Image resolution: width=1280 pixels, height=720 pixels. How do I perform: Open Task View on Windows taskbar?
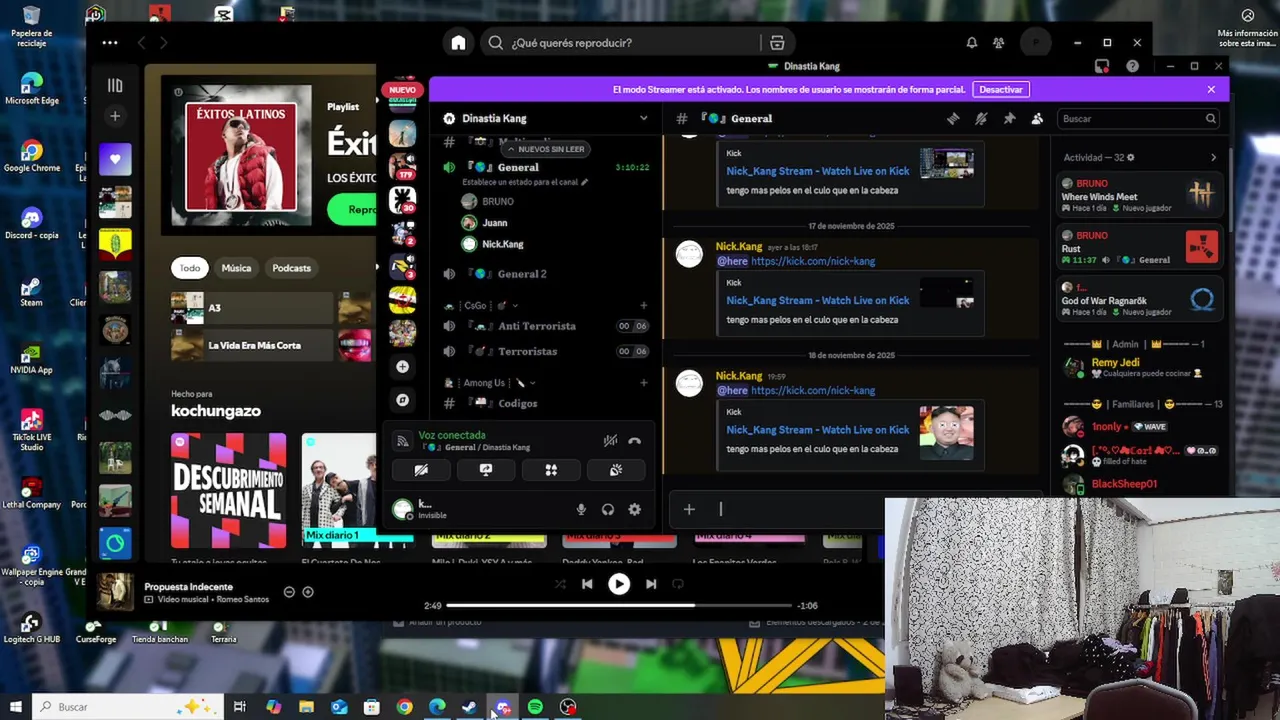[240, 707]
